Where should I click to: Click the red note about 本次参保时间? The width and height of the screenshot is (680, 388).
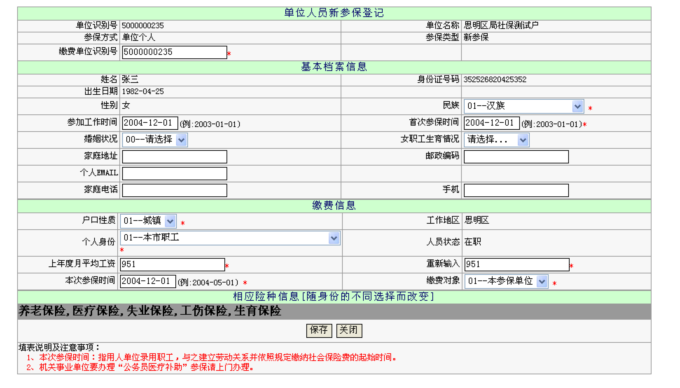pos(211,358)
